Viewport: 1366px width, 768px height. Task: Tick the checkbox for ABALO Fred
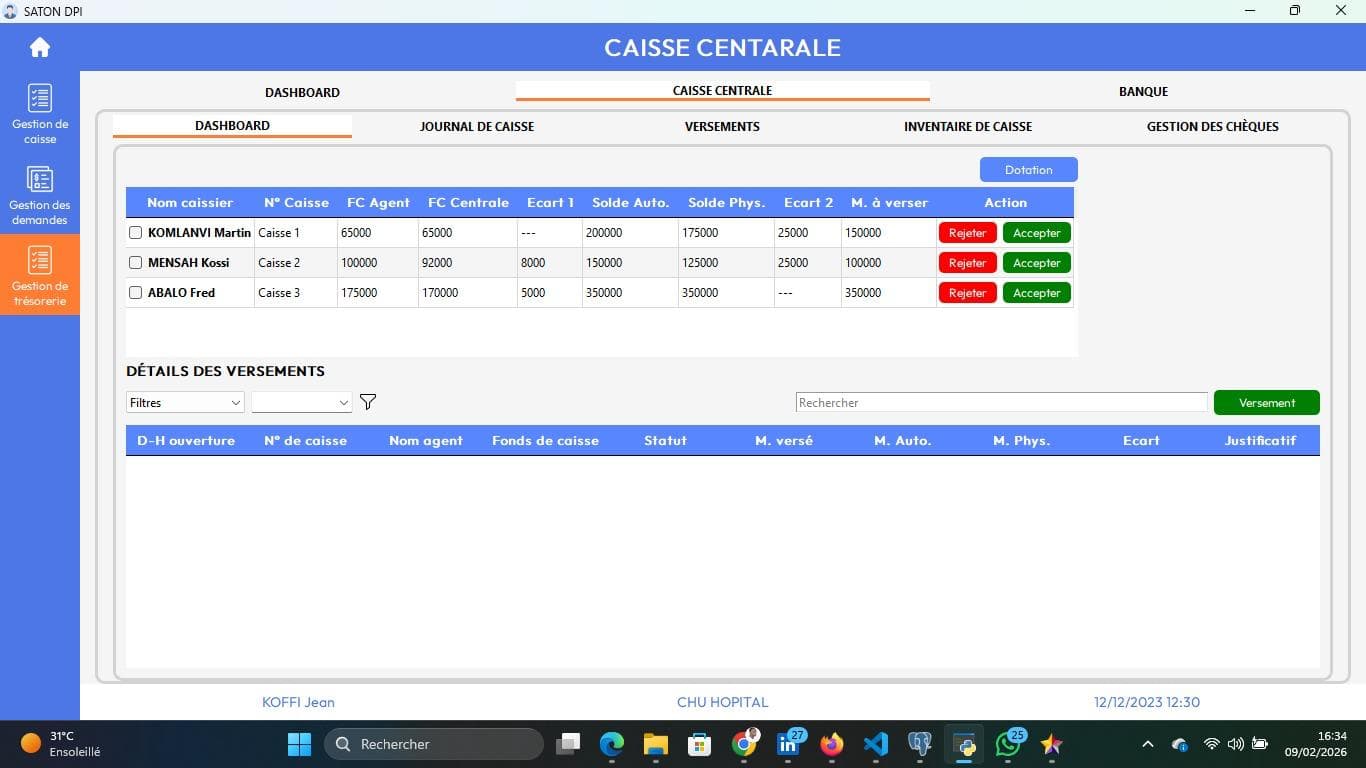coord(135,293)
